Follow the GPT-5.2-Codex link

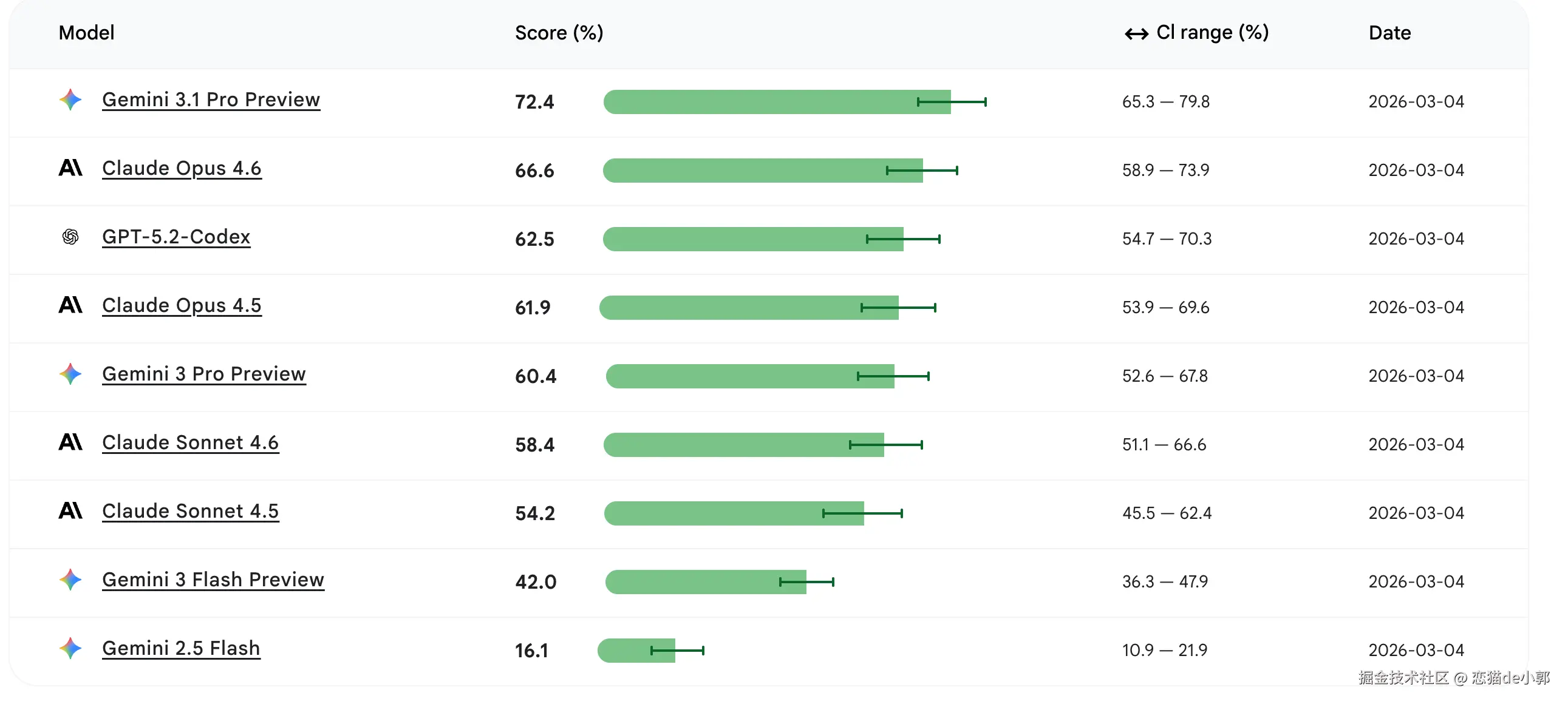pos(176,237)
